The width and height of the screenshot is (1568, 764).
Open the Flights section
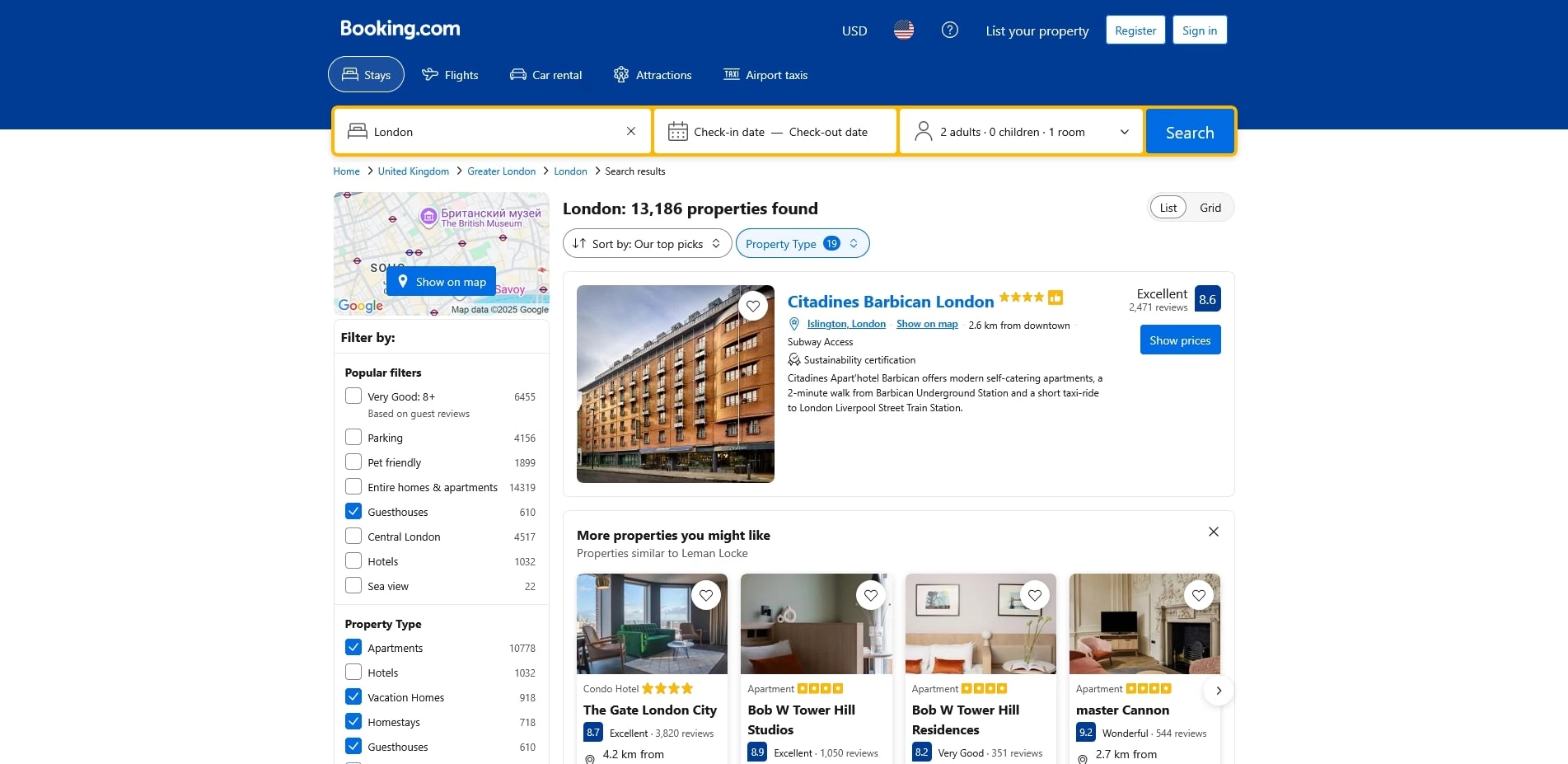click(450, 74)
